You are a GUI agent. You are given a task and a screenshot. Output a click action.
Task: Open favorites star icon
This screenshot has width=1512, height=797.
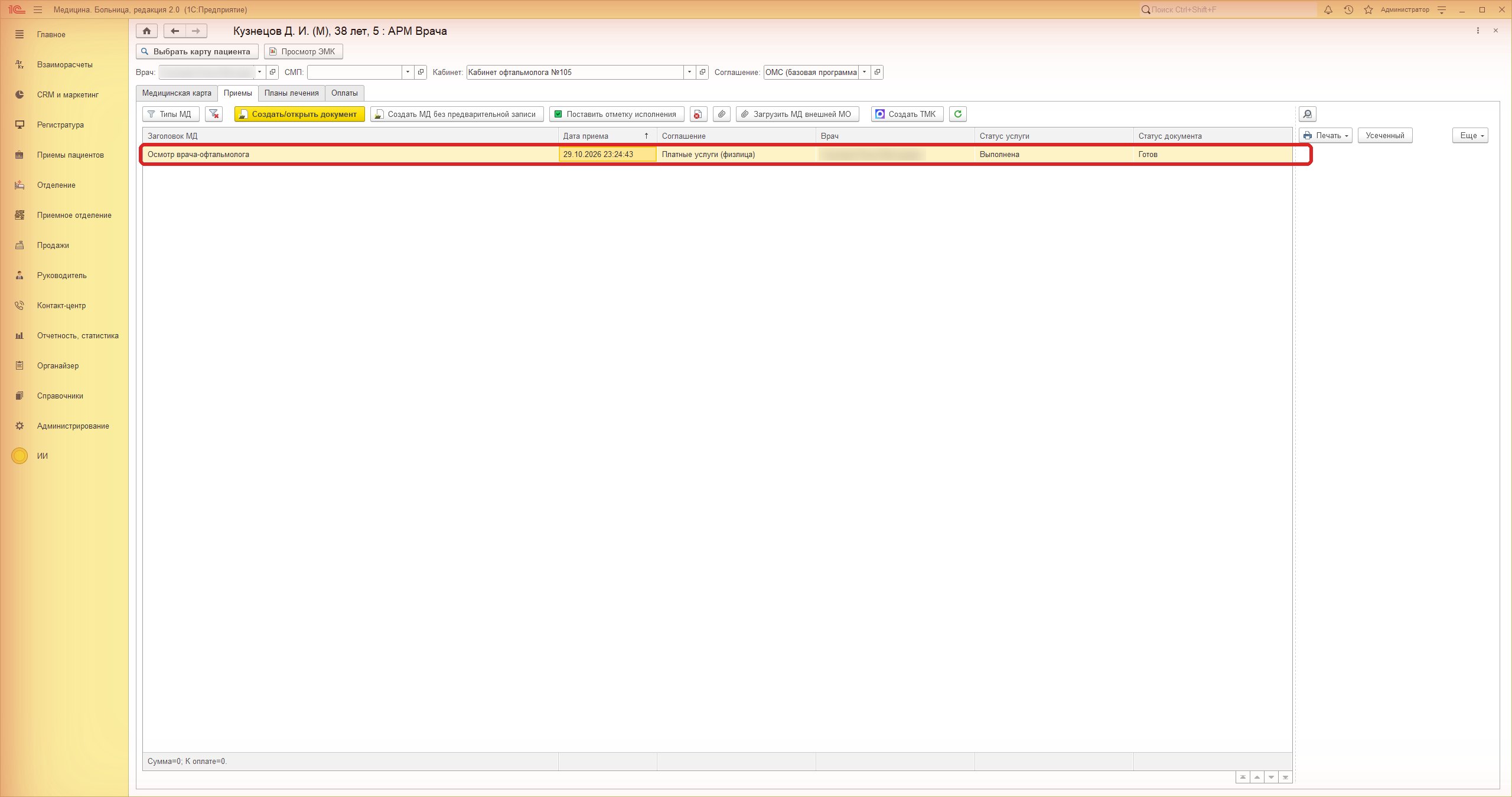click(x=1368, y=9)
